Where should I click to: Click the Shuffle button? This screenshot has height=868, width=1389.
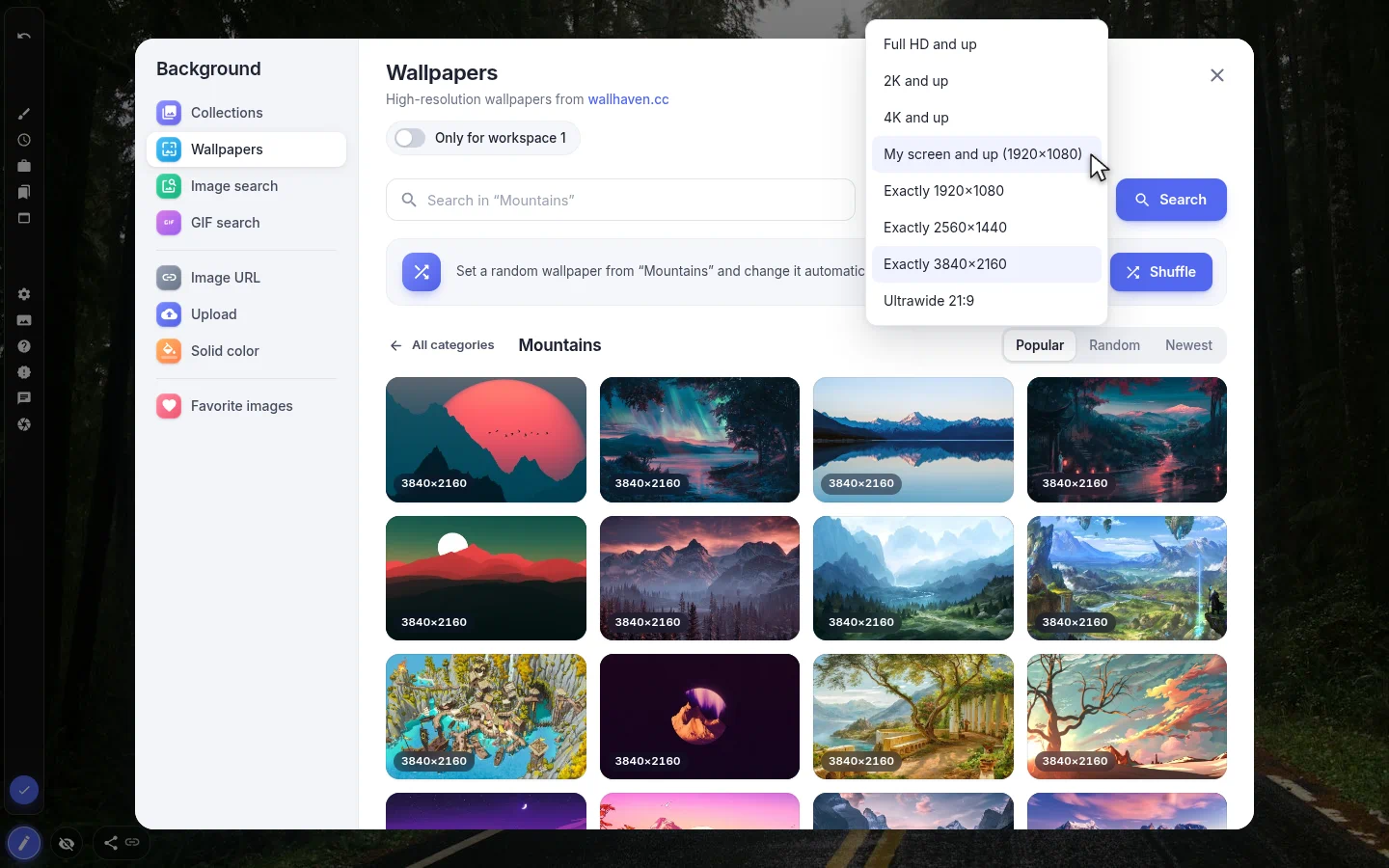(x=1160, y=272)
